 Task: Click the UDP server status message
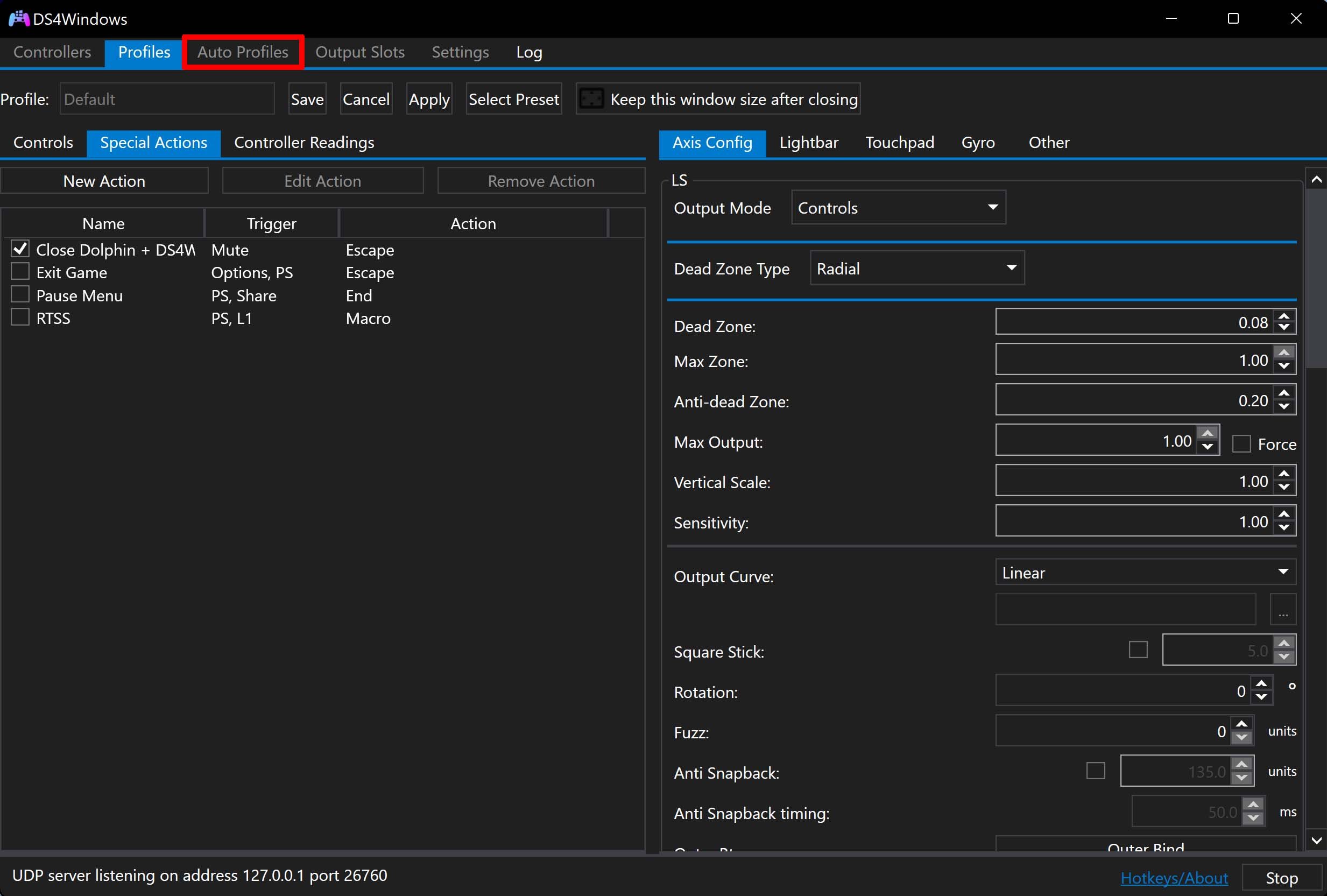[x=200, y=876]
